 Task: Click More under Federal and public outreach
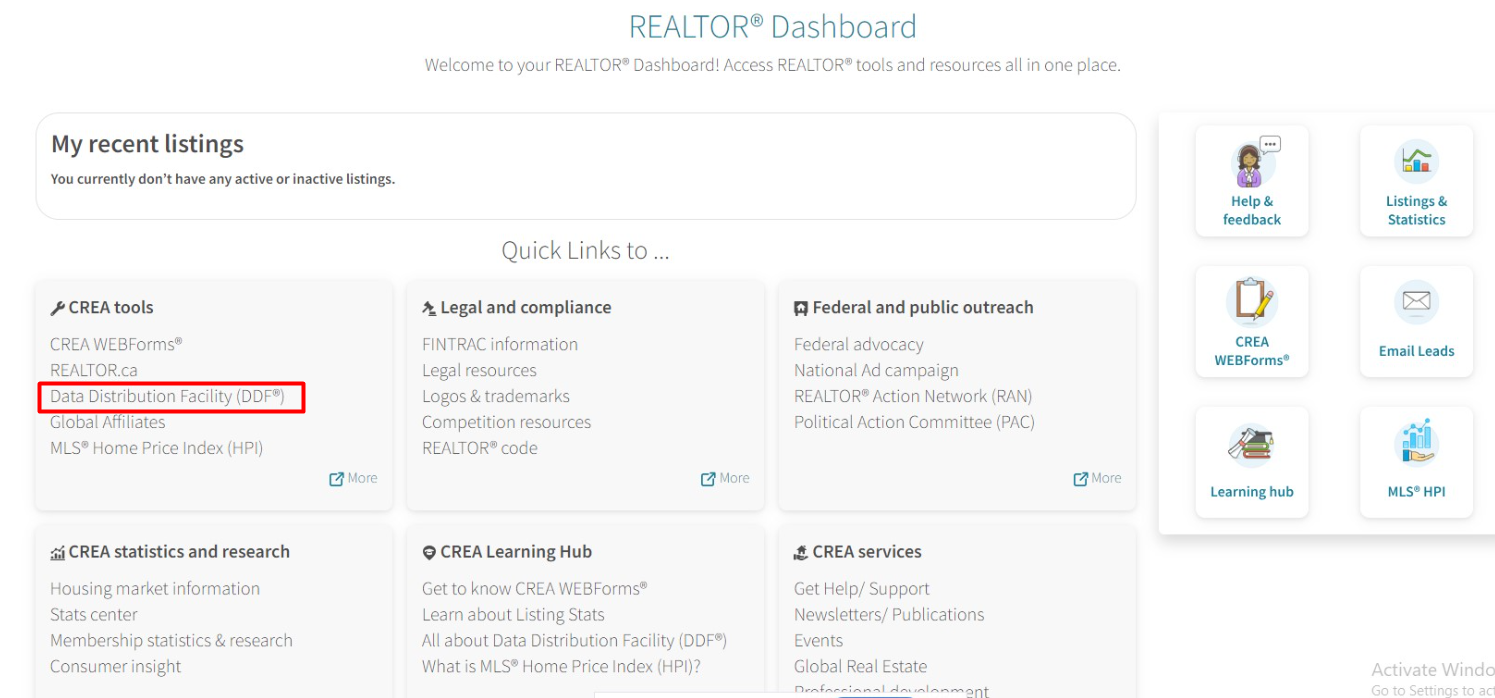tap(1097, 478)
